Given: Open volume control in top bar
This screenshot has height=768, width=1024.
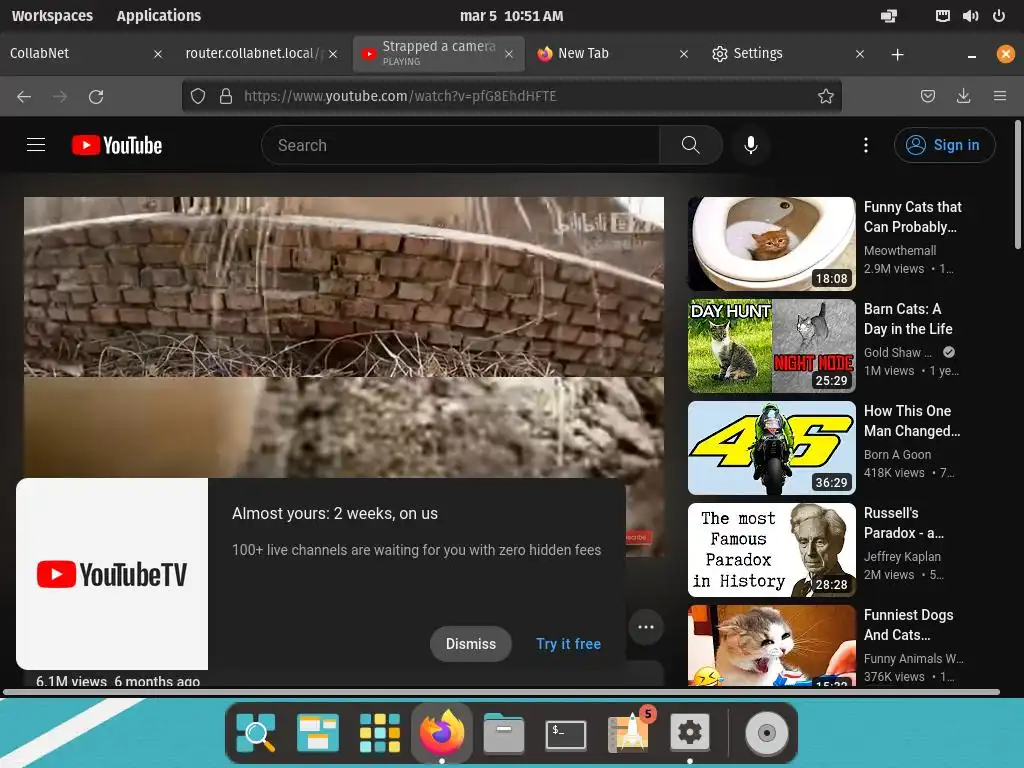Looking at the screenshot, I should [x=970, y=16].
